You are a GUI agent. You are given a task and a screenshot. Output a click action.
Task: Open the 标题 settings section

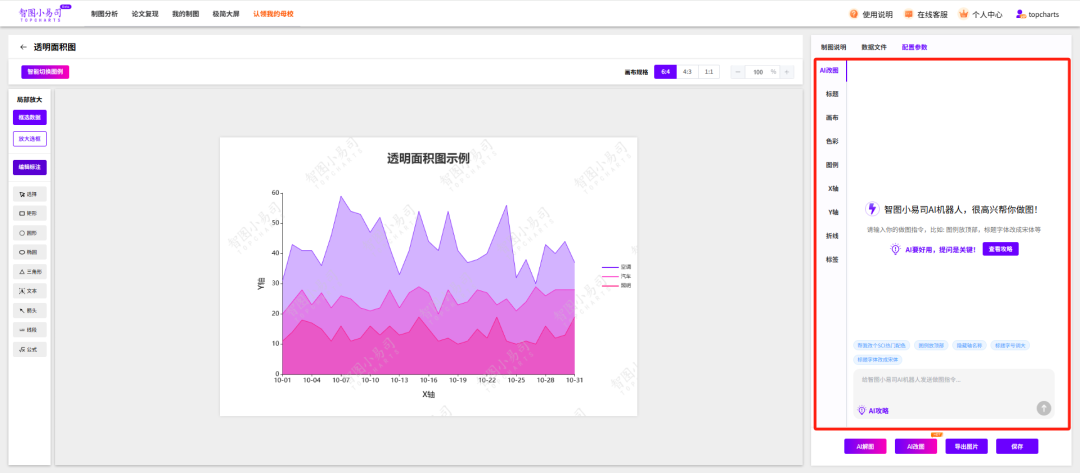coord(831,94)
